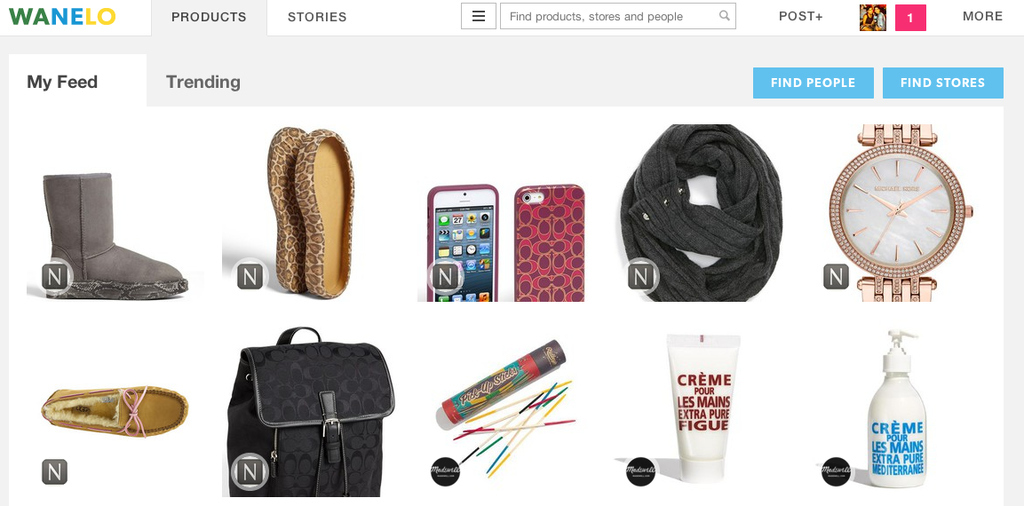The image size is (1024, 506).
Task: Click the FIND PEOPLE button
Action: click(813, 83)
